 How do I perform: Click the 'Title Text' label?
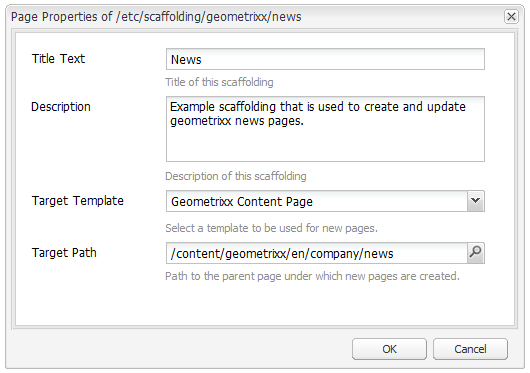pyautogui.click(x=58, y=59)
